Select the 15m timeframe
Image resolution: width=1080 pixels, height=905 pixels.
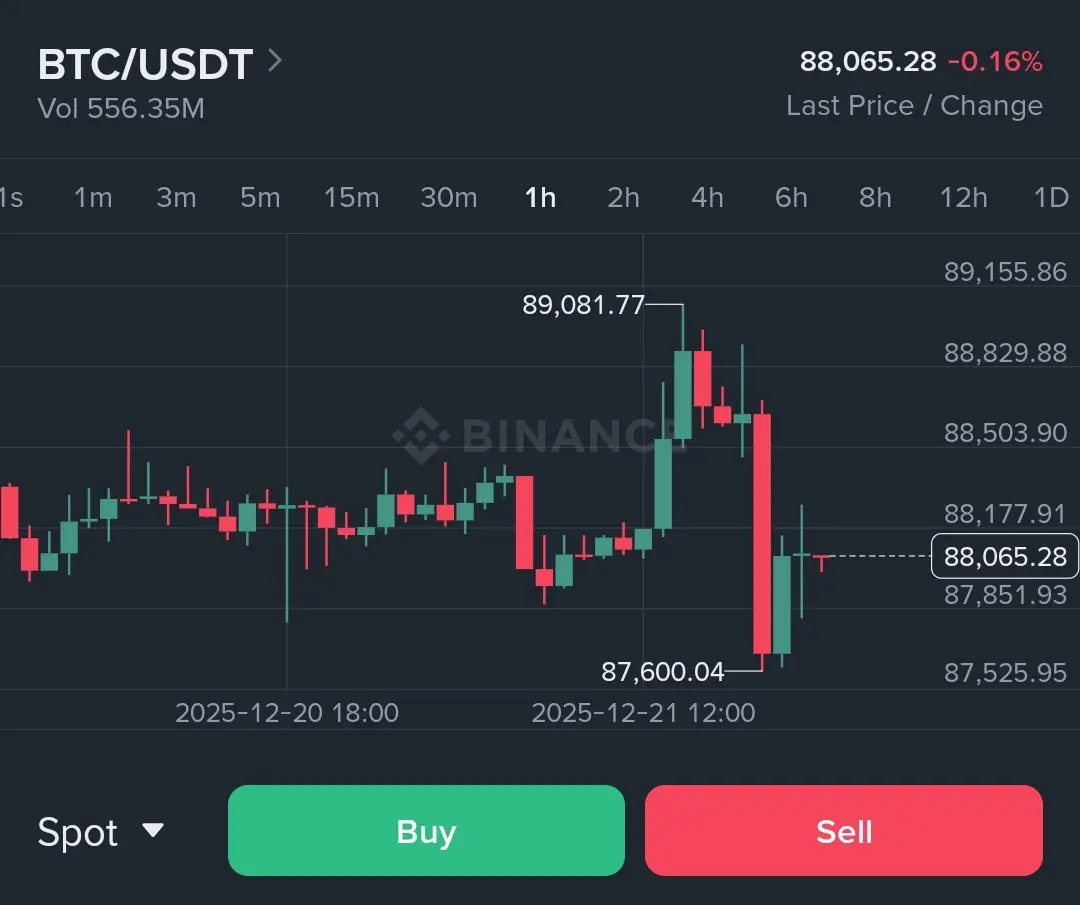[x=351, y=197]
